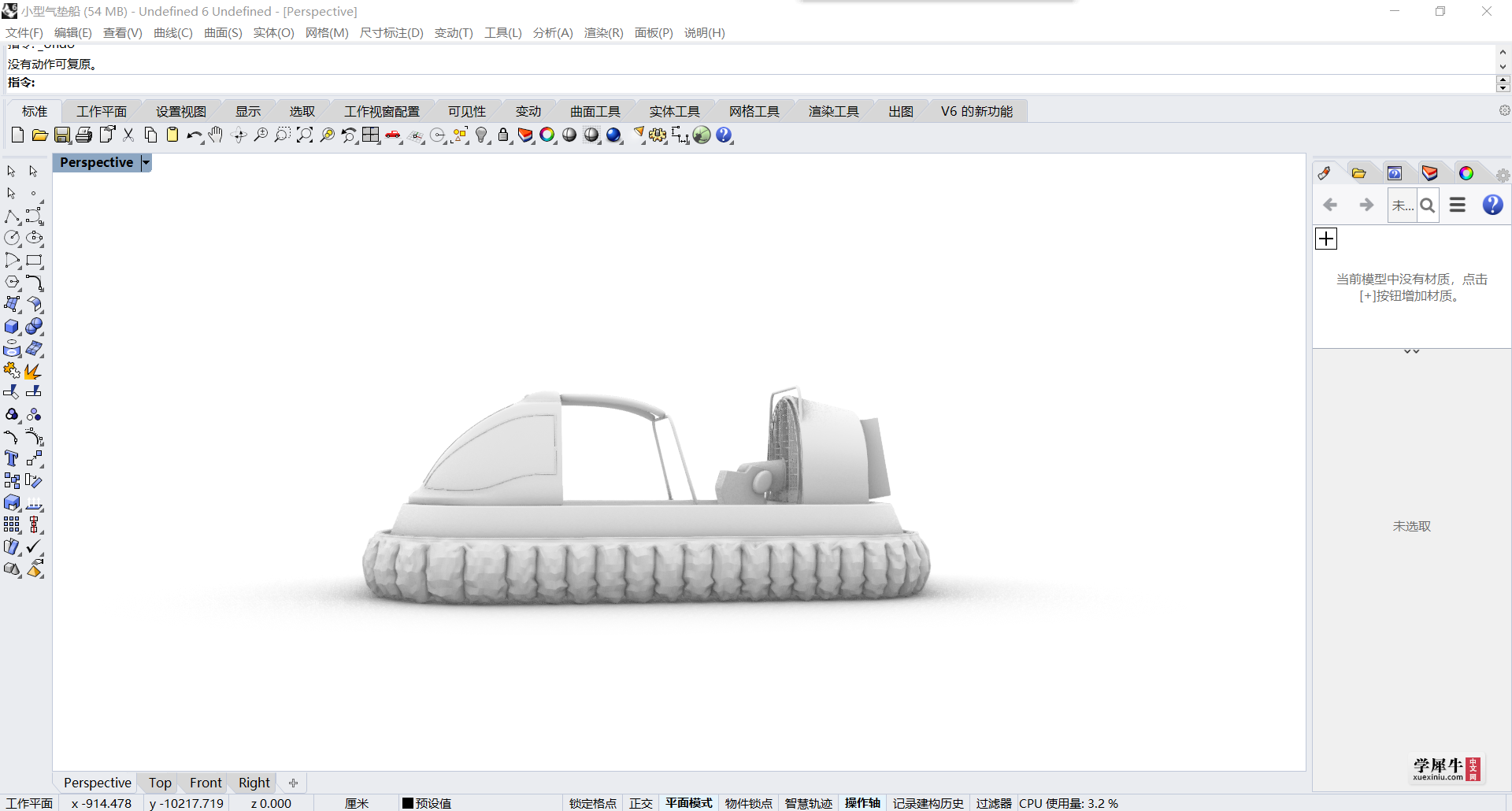Switch to the 曲面工具 toolbar tab
The height and width of the screenshot is (811, 1512).
click(595, 111)
